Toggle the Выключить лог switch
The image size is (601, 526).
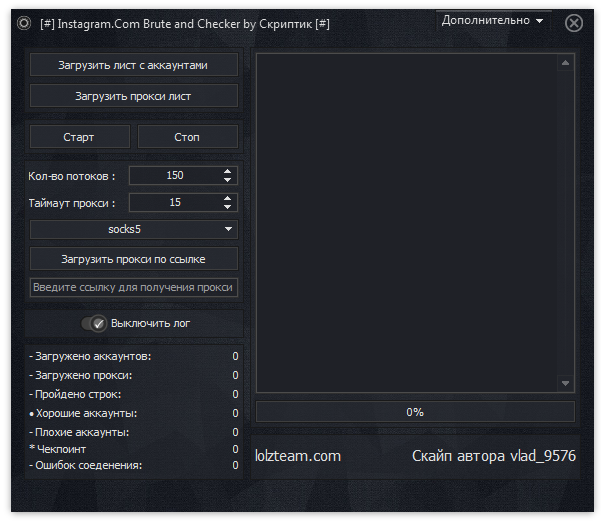coord(94,324)
